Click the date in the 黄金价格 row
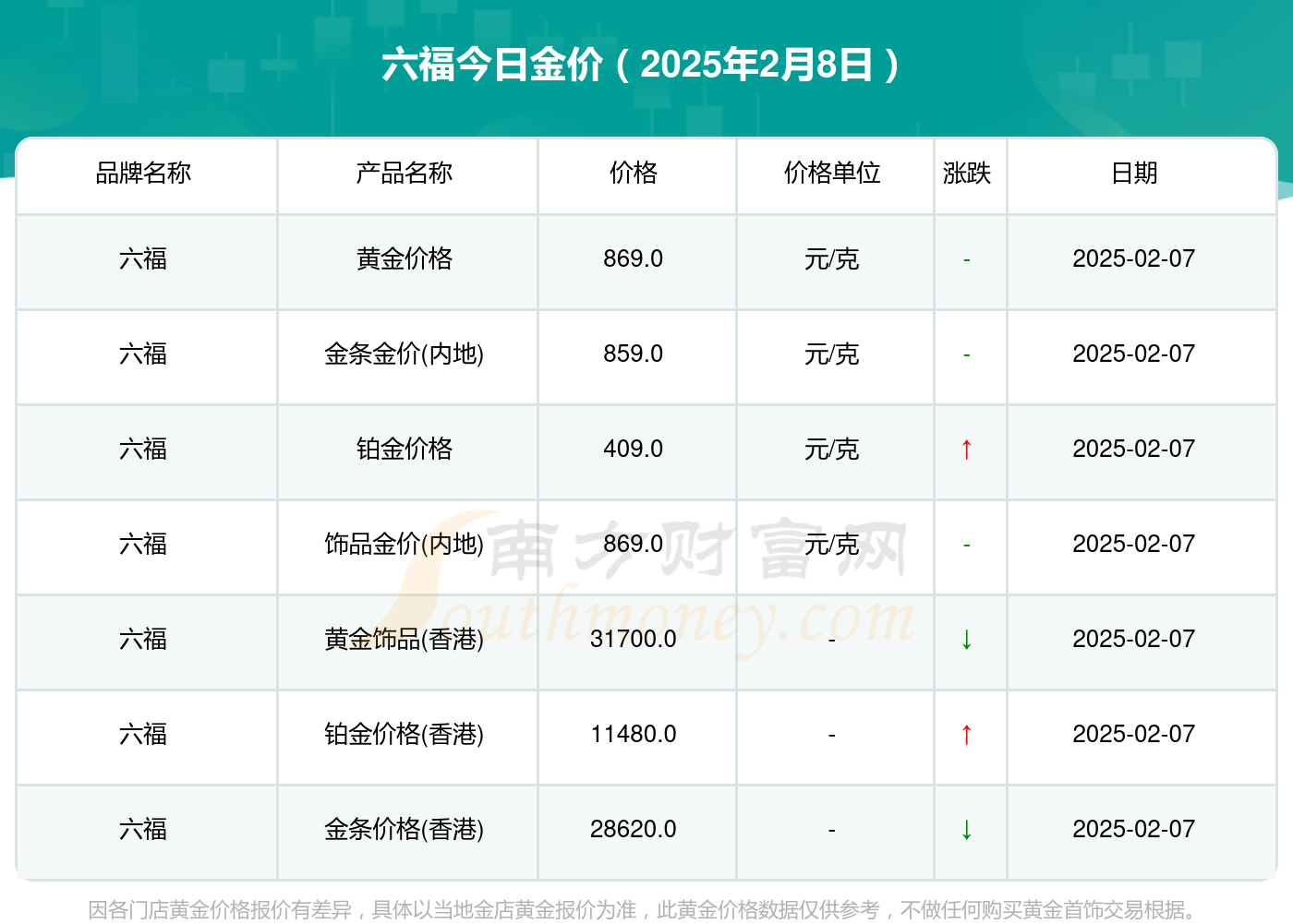The width and height of the screenshot is (1293, 924). pyautogui.click(x=1134, y=258)
